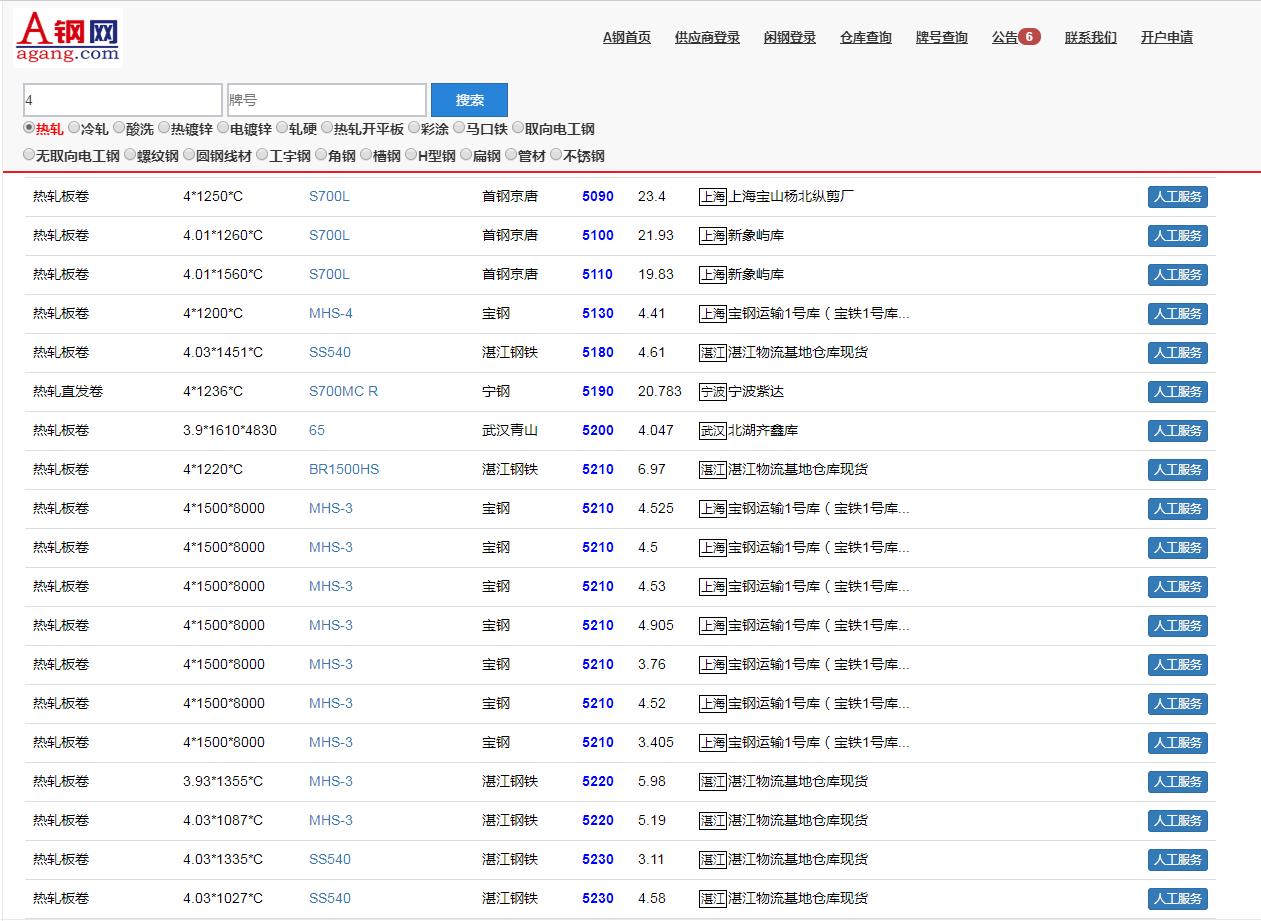
Task: Click the weight value 20.783
Action: point(660,391)
